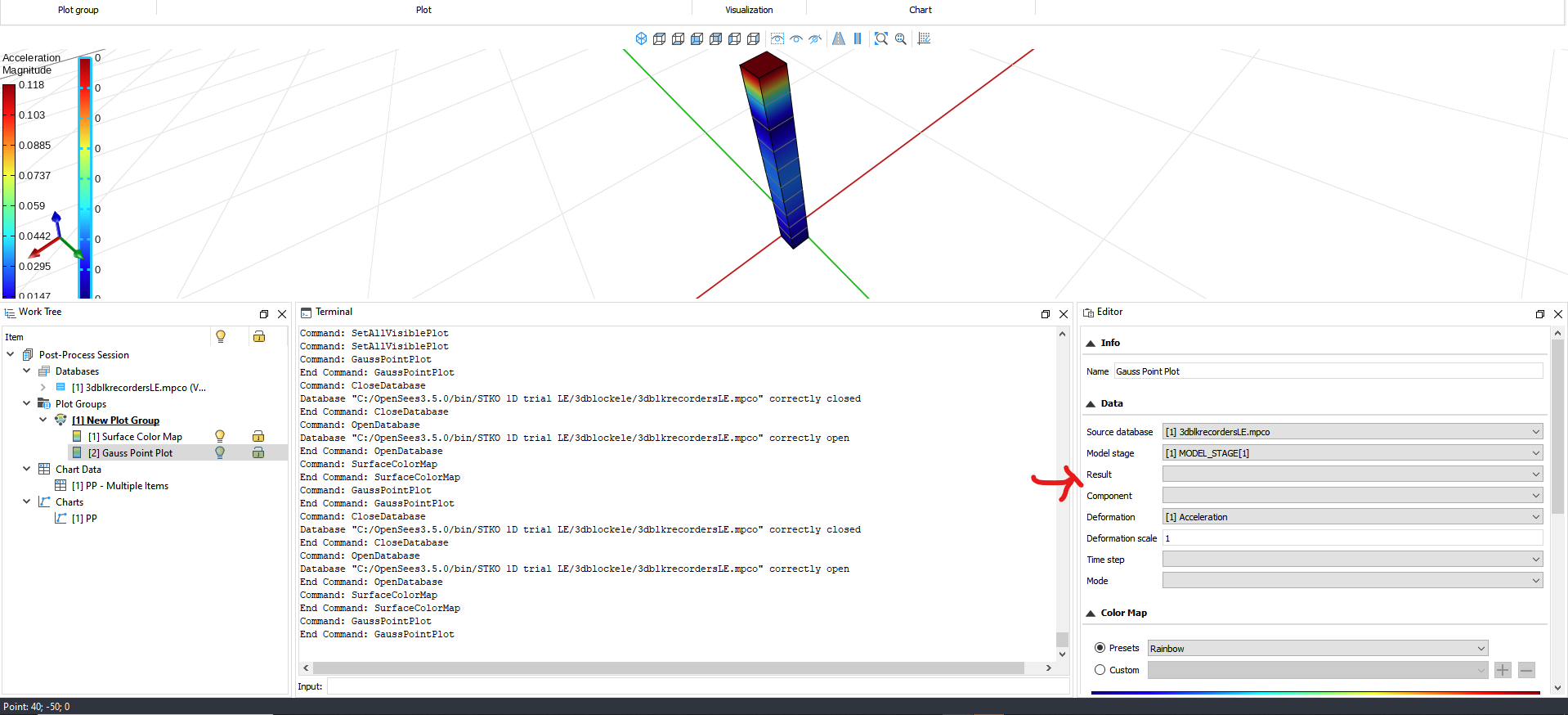Select the Custom radio button
Image resolution: width=1568 pixels, height=715 pixels.
click(x=1100, y=670)
